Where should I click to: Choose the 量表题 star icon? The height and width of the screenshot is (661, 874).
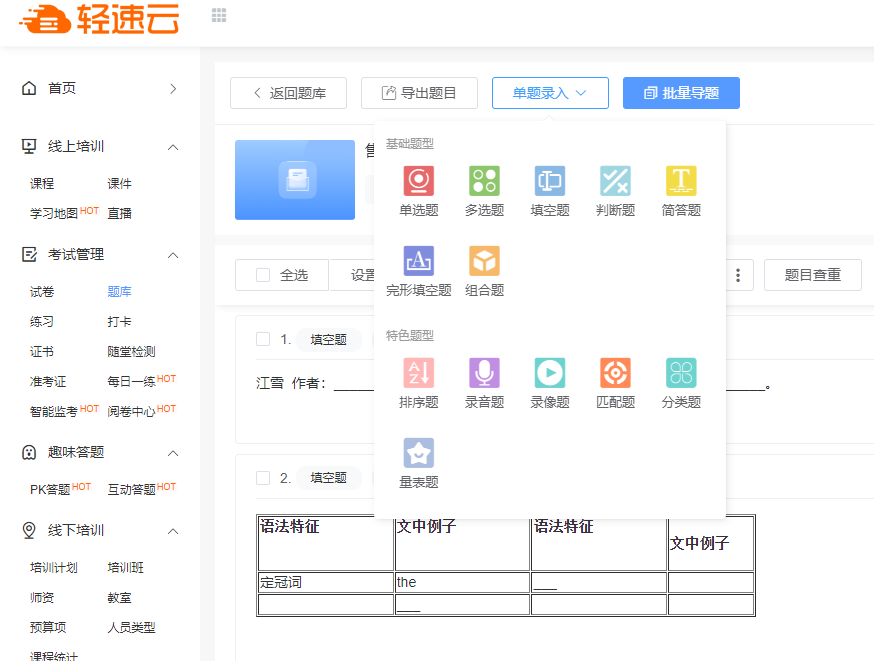418,453
